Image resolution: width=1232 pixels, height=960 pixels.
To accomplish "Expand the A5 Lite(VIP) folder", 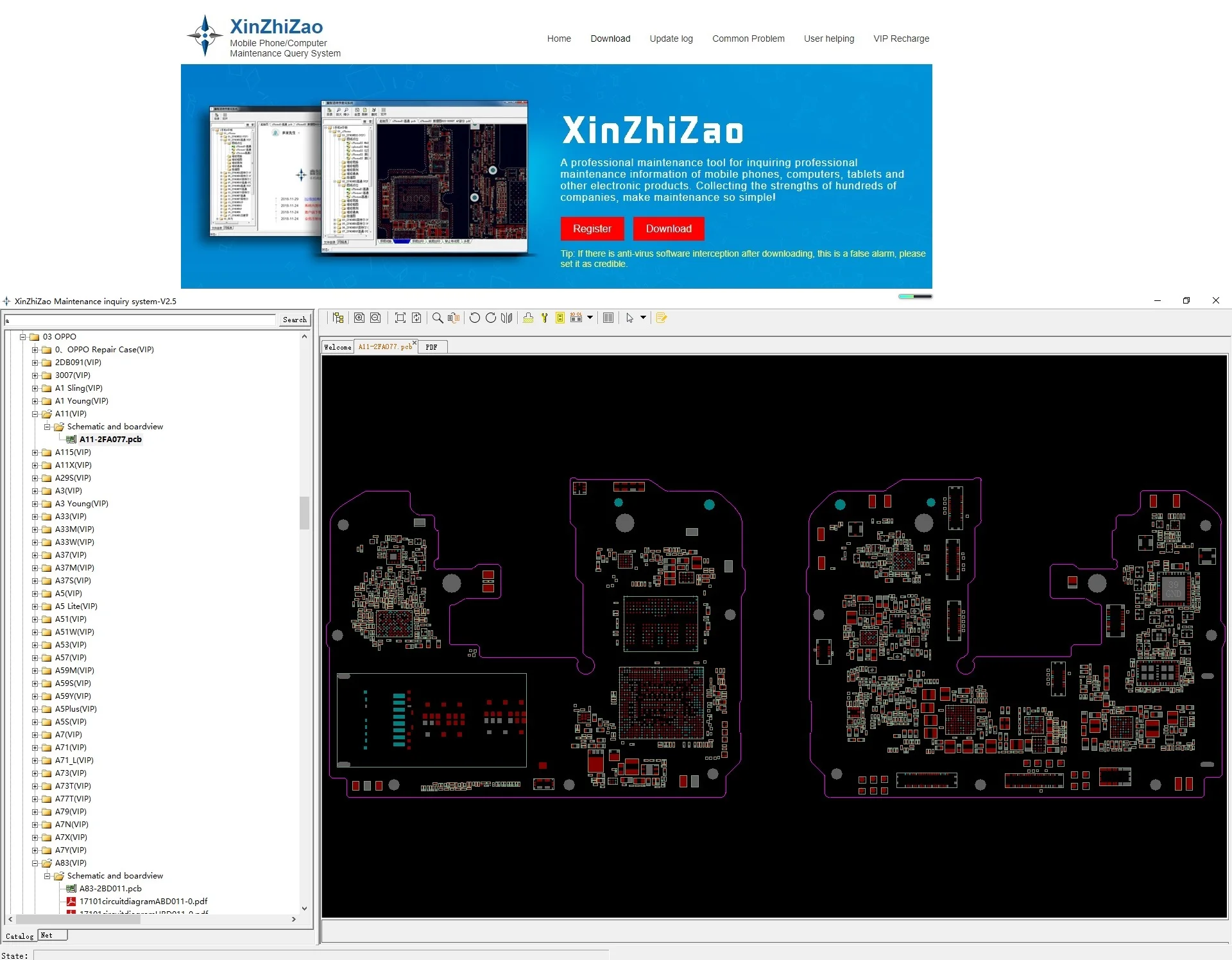I will click(x=35, y=606).
